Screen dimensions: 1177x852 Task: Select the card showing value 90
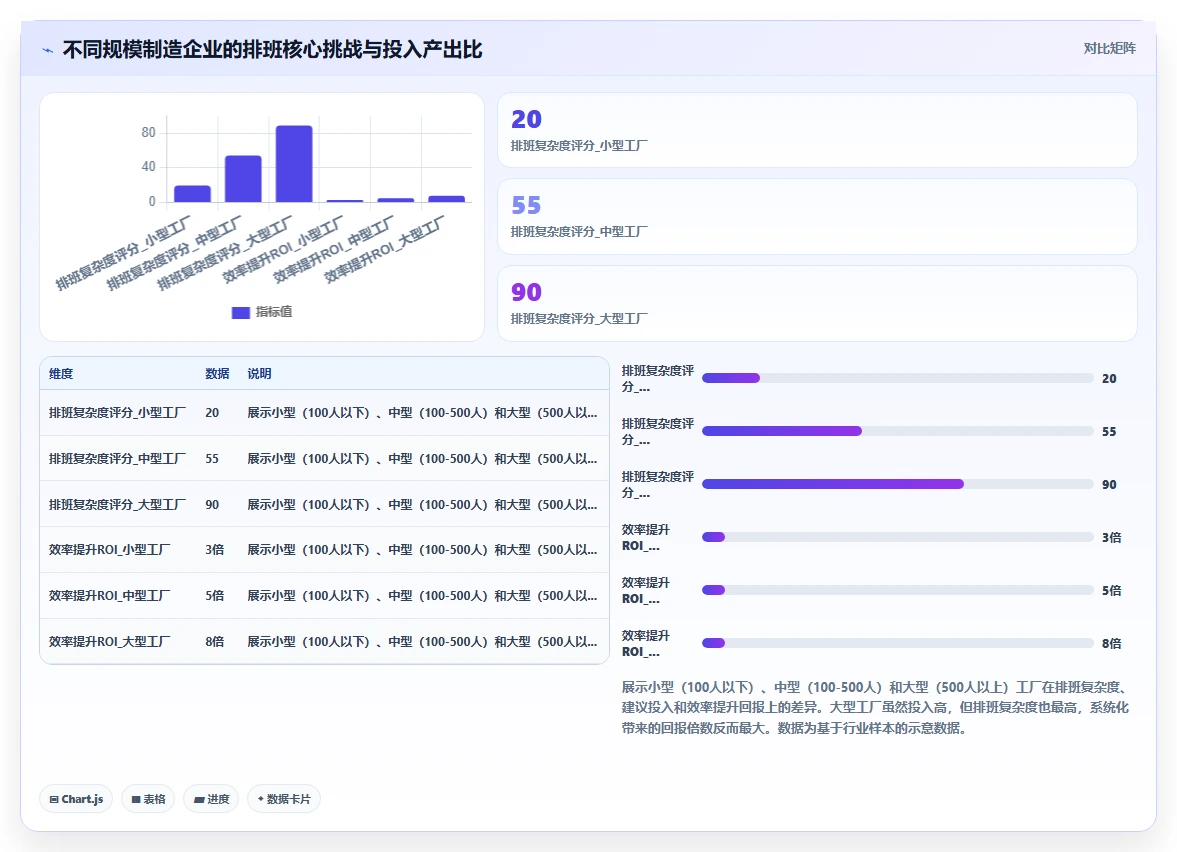tap(817, 303)
